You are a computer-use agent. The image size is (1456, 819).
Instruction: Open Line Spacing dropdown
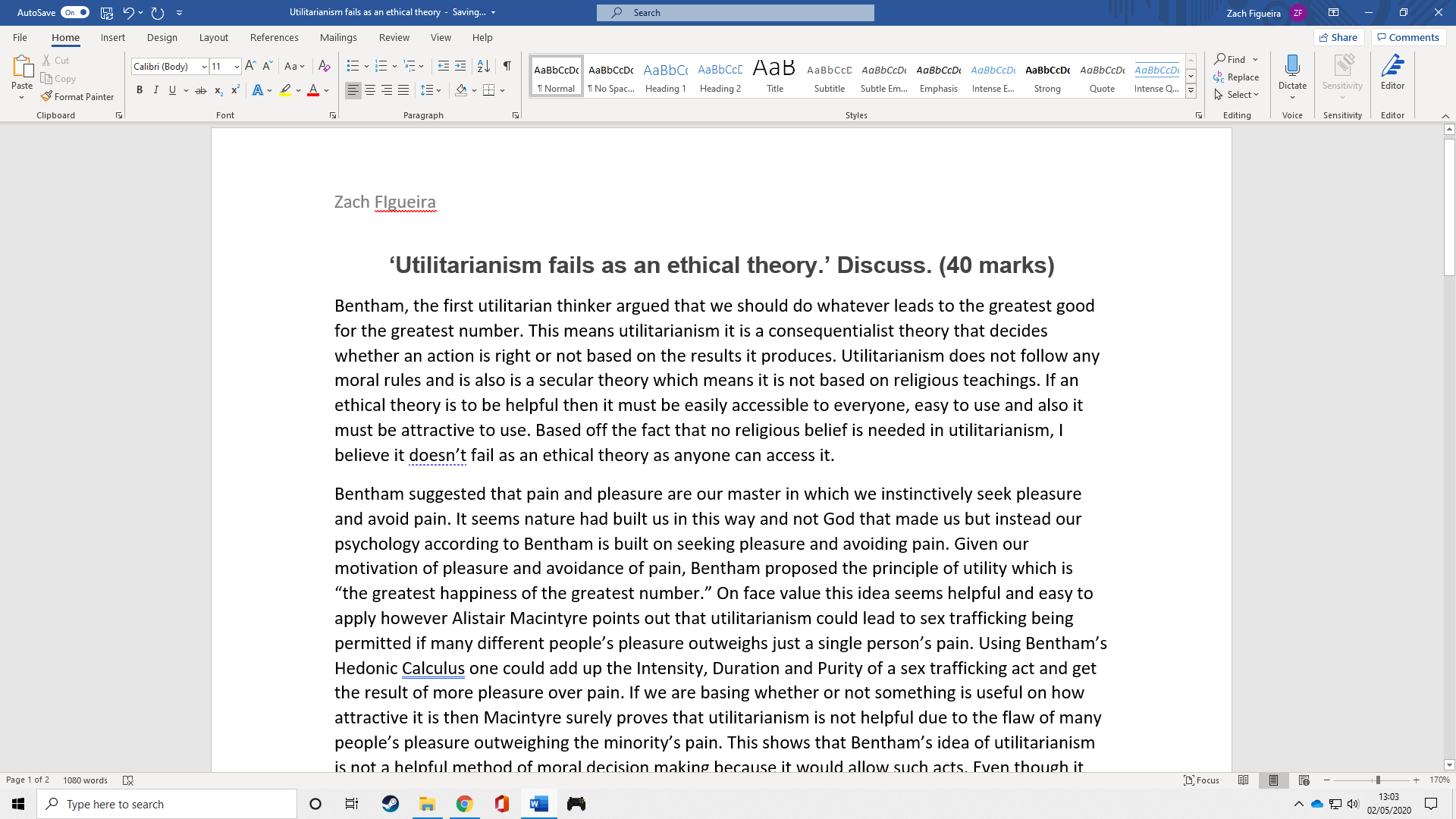coord(431,90)
